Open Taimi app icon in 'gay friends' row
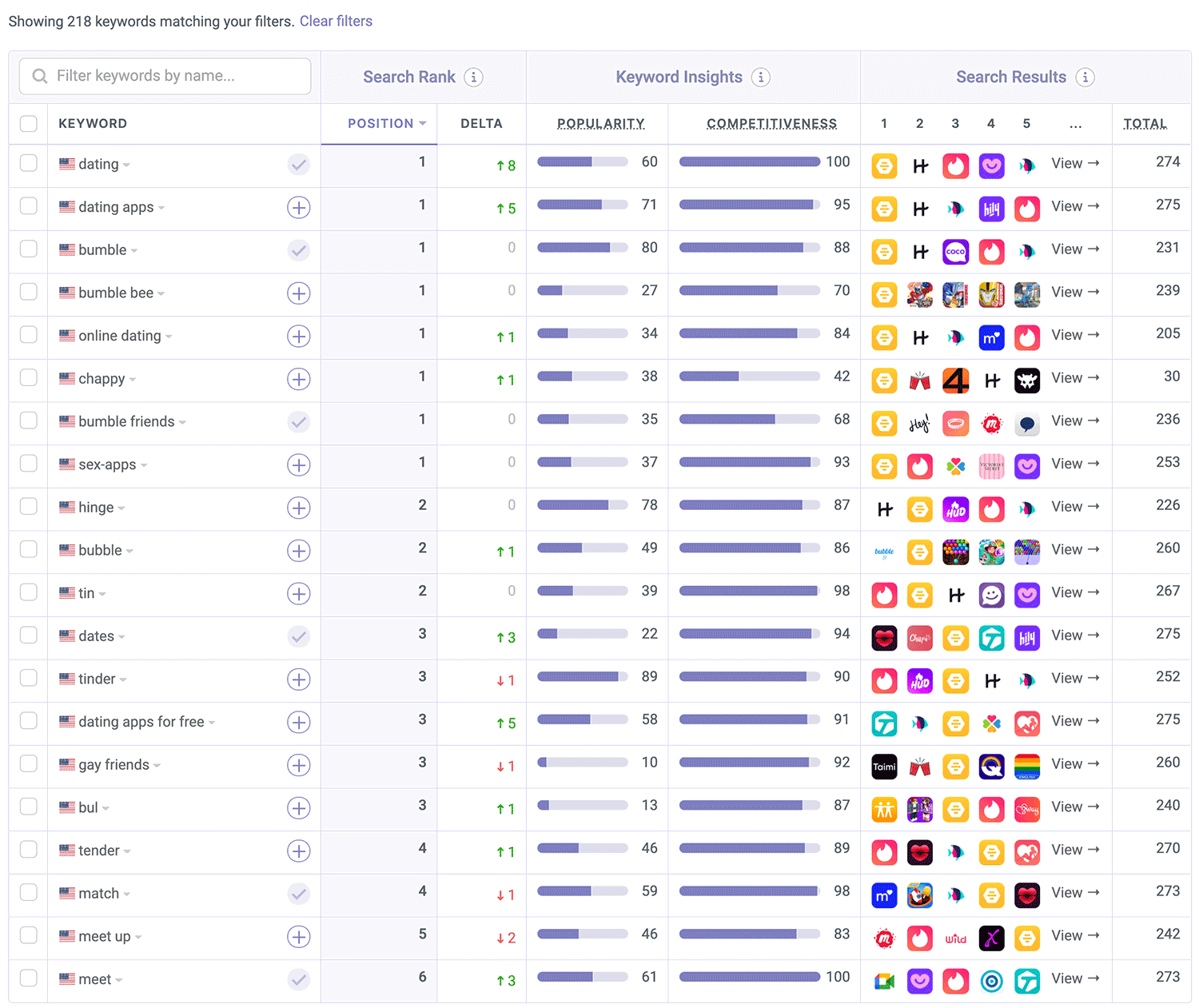This screenshot has width=1199, height=1008. 884,767
